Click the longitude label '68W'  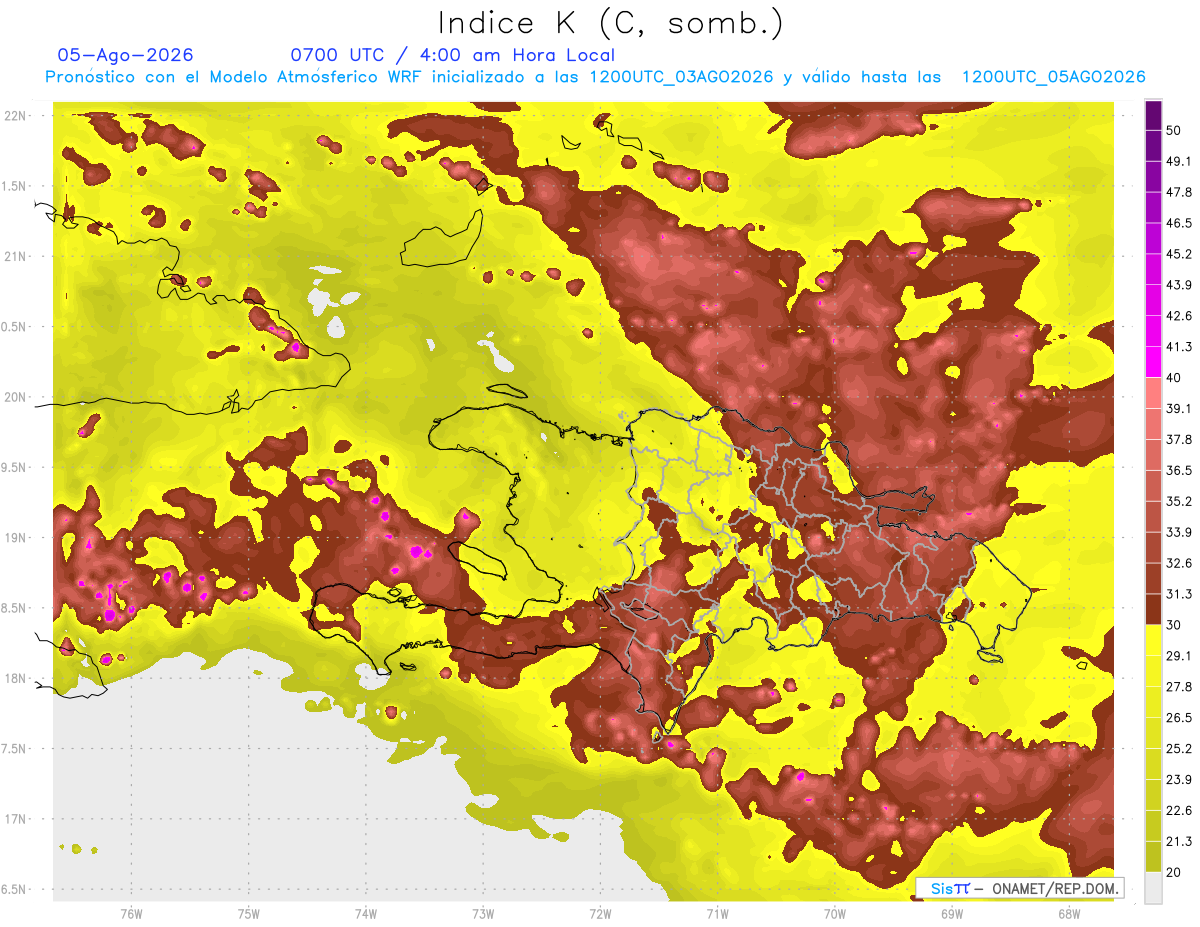1069,914
